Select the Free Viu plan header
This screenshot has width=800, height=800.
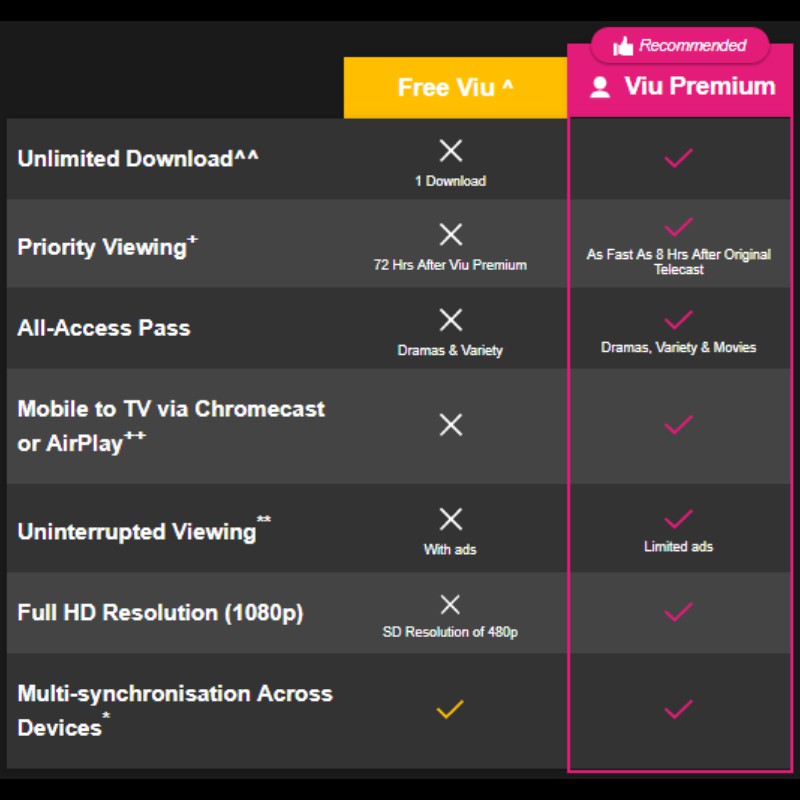(x=455, y=88)
